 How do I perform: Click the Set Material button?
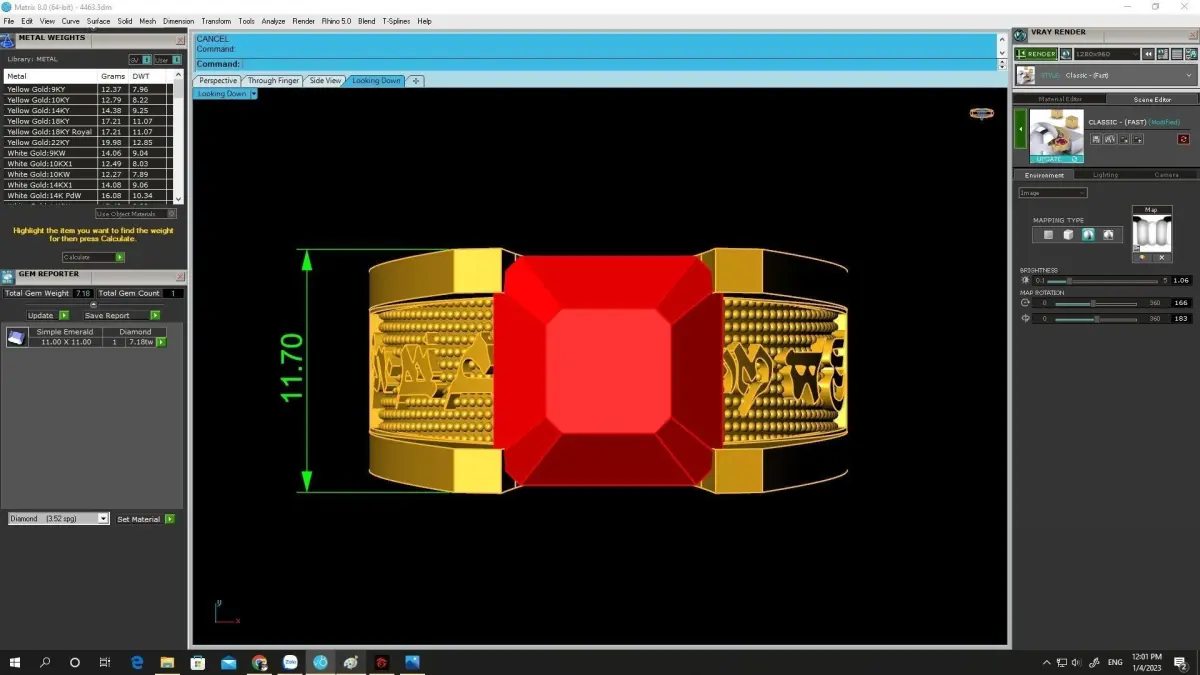[x=145, y=519]
